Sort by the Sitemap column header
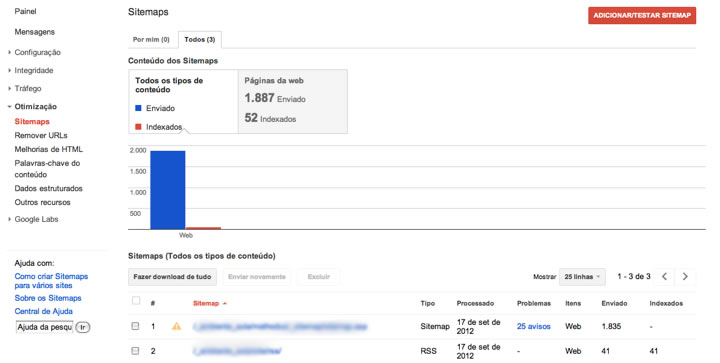720x363 pixels. point(206,303)
